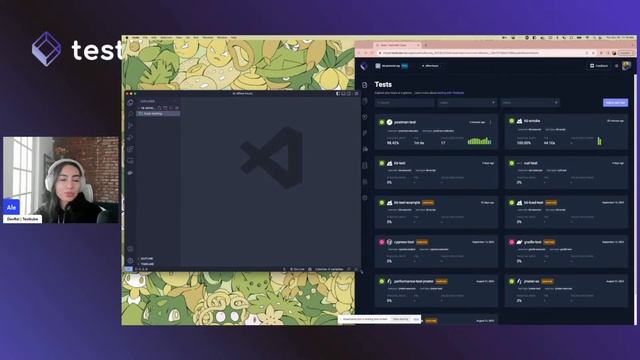640x360 pixels.
Task: Click the browser back arrow
Action: point(360,53)
